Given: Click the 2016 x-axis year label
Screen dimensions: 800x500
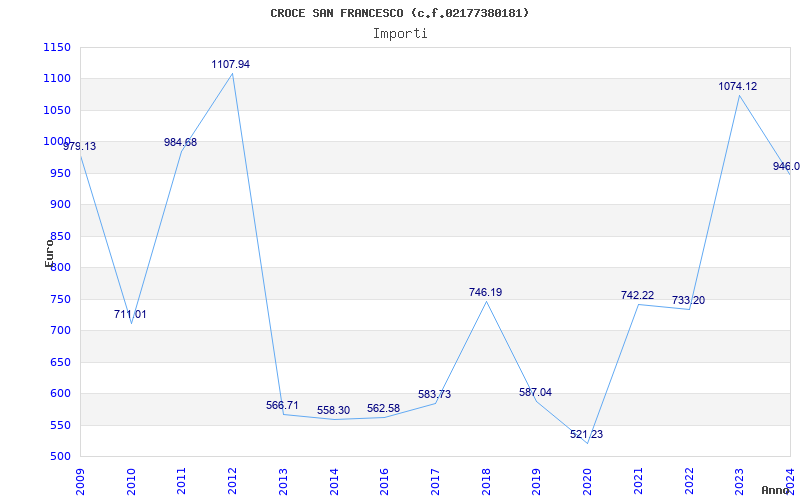Looking at the screenshot, I should coord(384,481).
